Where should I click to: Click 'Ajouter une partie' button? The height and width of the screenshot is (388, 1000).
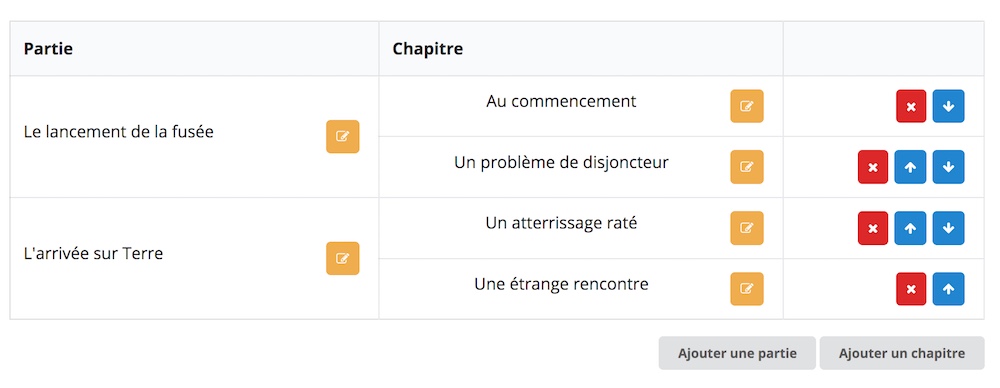coord(737,353)
